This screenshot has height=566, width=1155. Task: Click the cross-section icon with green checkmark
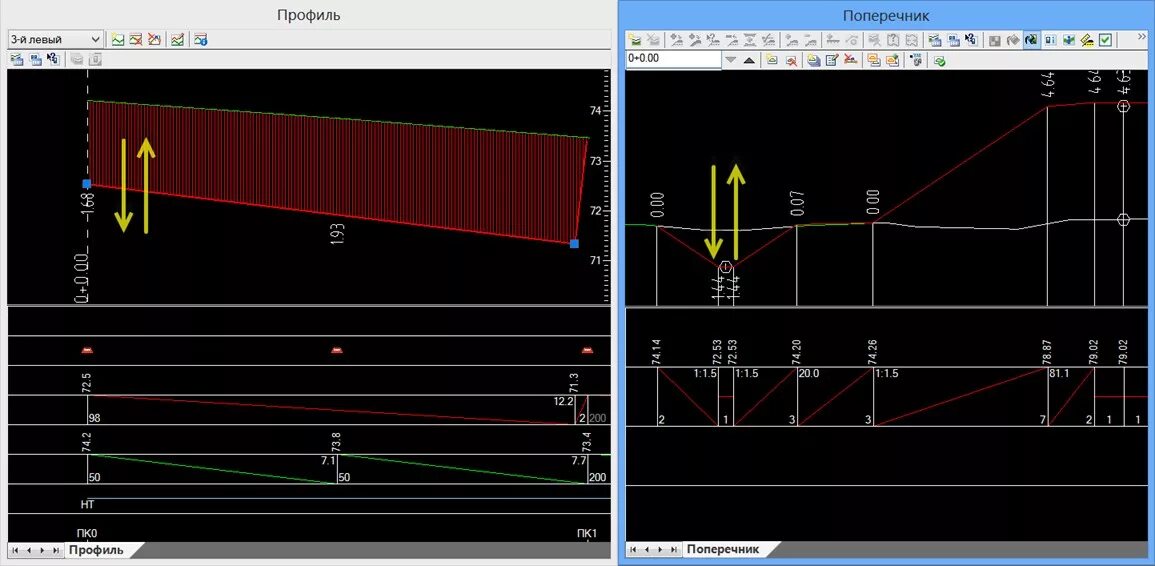(x=939, y=60)
